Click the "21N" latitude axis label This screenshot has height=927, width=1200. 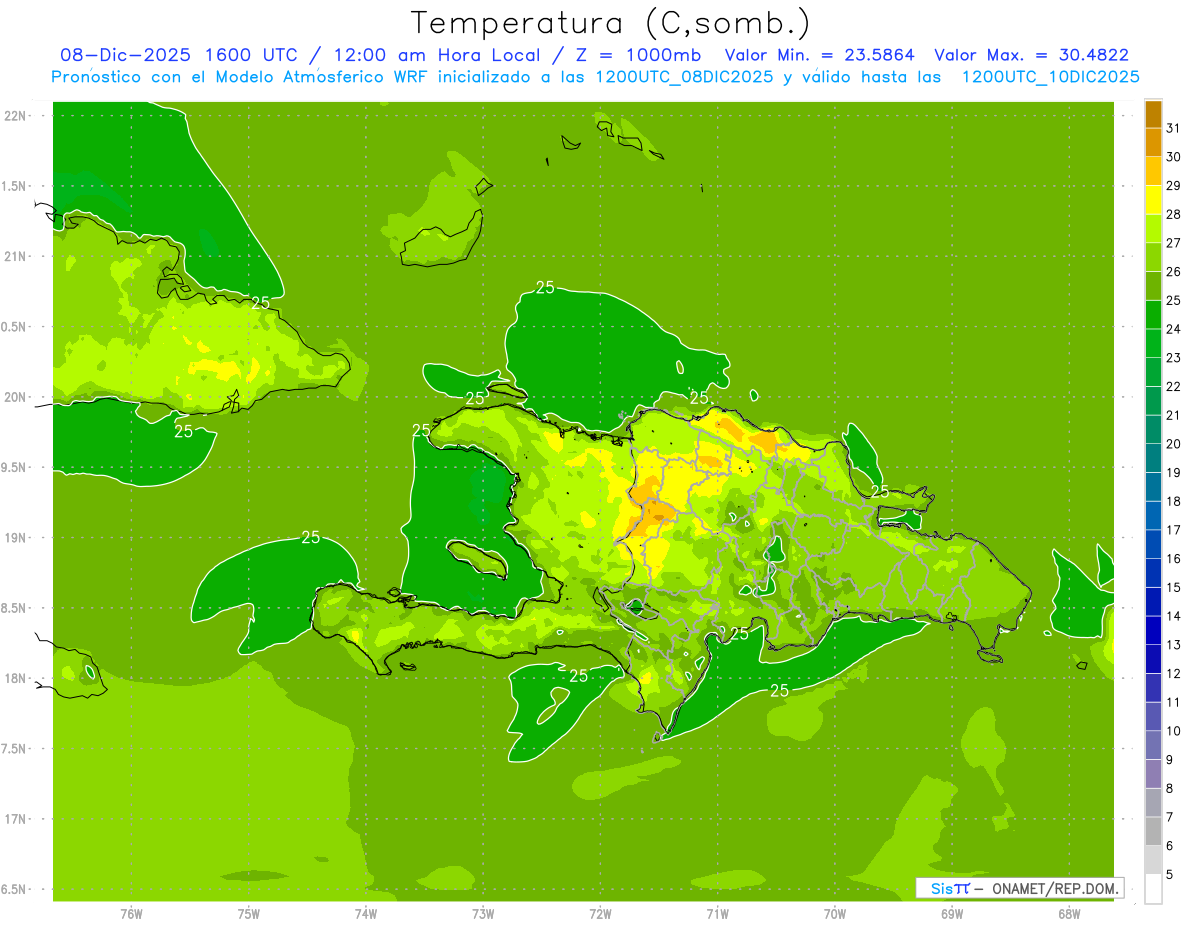16,256
